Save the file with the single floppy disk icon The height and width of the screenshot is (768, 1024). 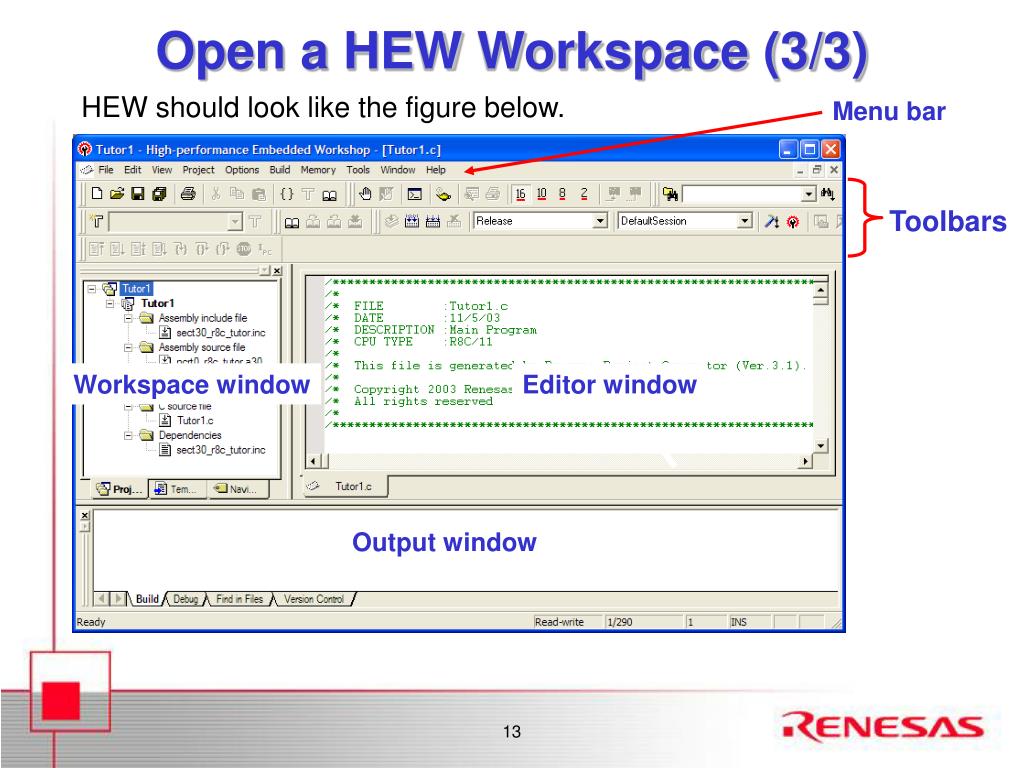(x=138, y=193)
